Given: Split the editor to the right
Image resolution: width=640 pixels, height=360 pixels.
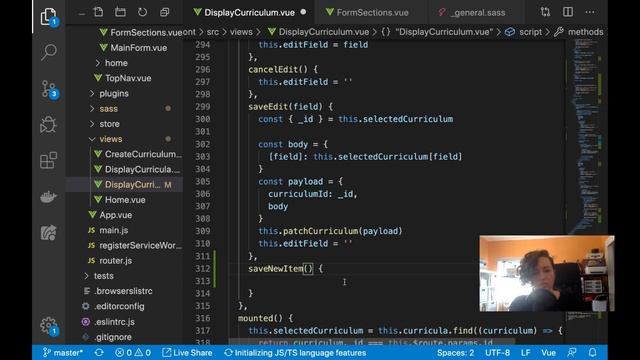Looking at the screenshot, I should (x=568, y=12).
